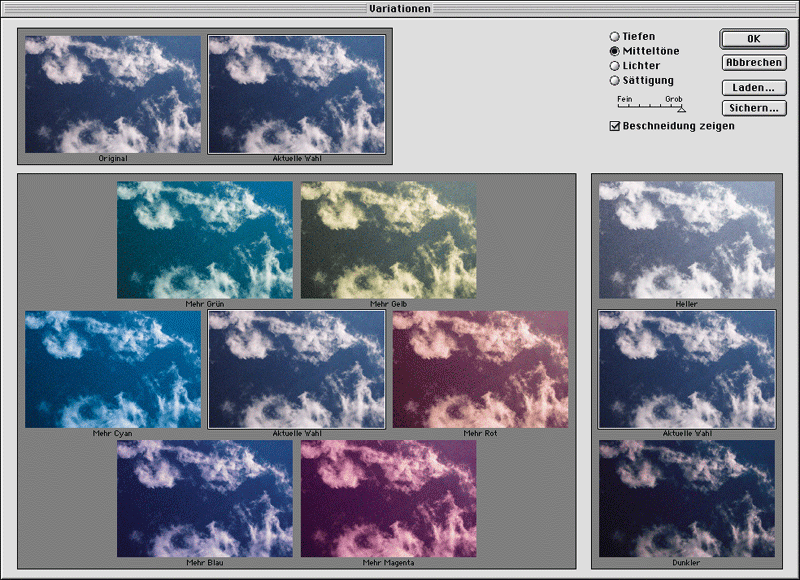This screenshot has width=800, height=580.
Task: Click the center Aktuelle Wahl thumbnail
Action: [x=296, y=369]
